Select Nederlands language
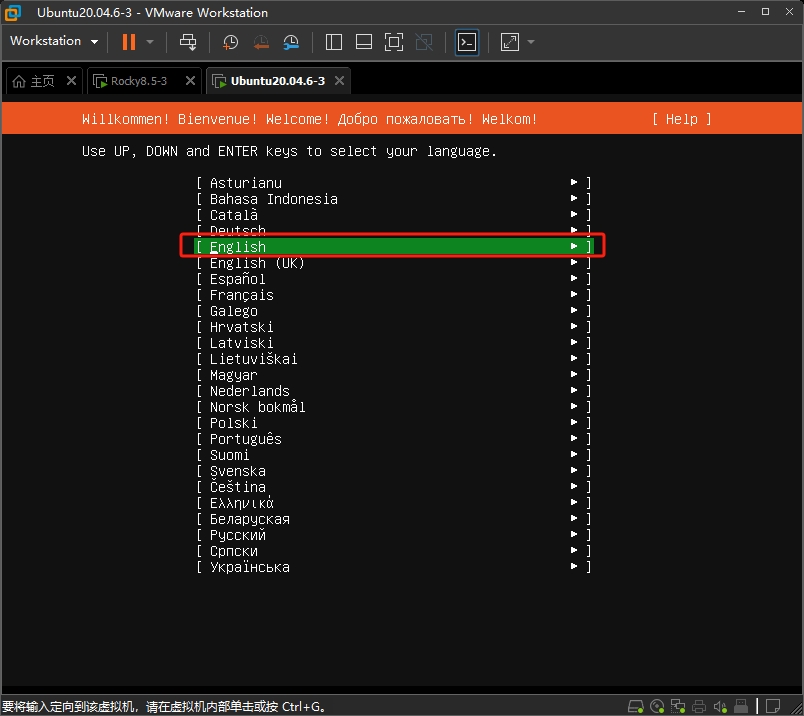Viewport: 804px width, 716px height. pos(393,391)
